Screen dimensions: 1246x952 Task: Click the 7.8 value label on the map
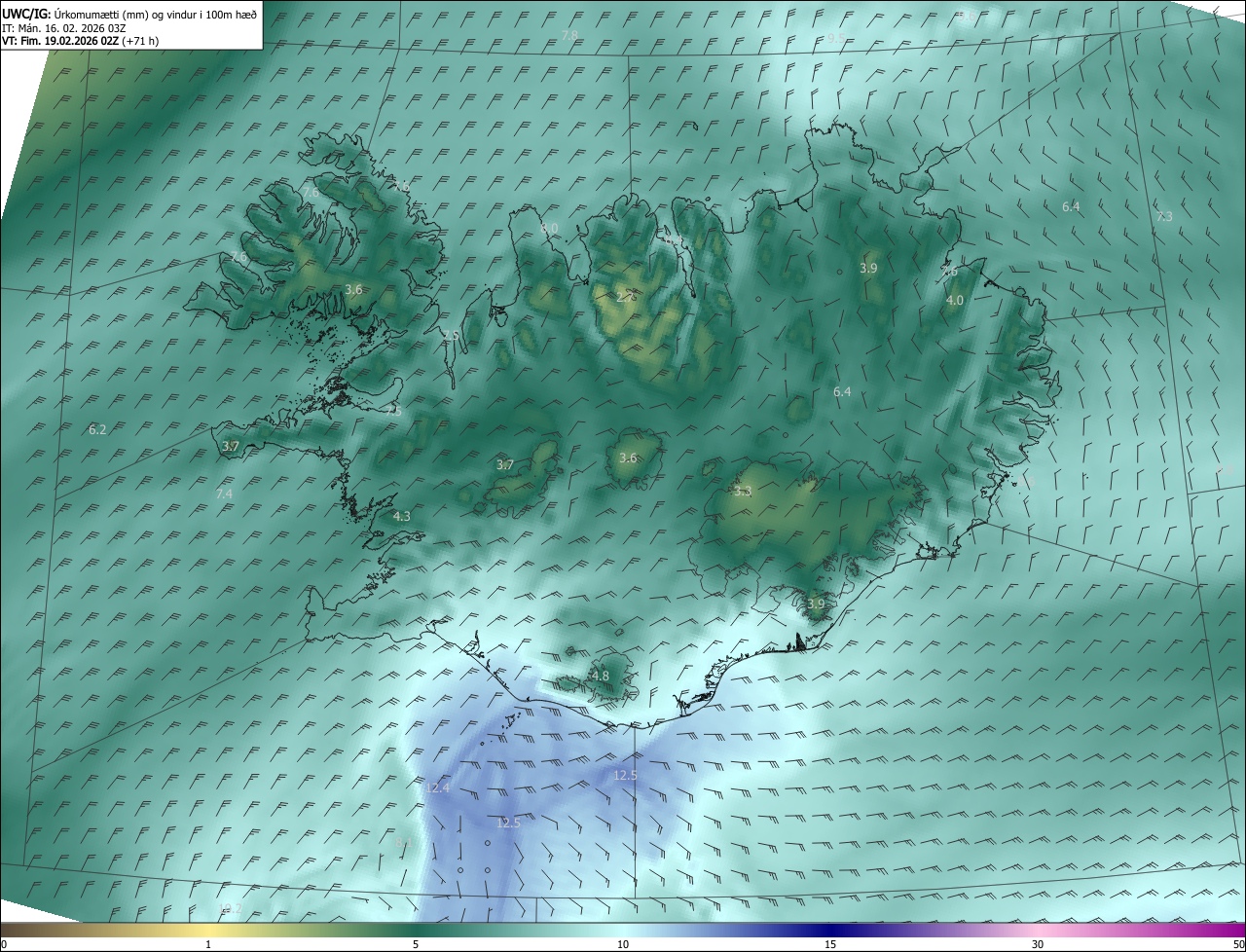pos(570,35)
